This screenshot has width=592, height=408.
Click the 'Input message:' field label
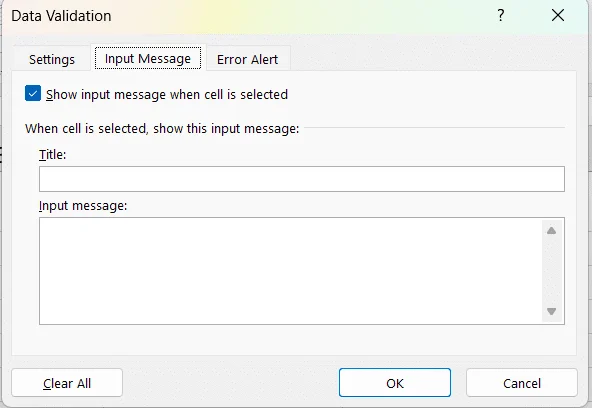pyautogui.click(x=83, y=206)
